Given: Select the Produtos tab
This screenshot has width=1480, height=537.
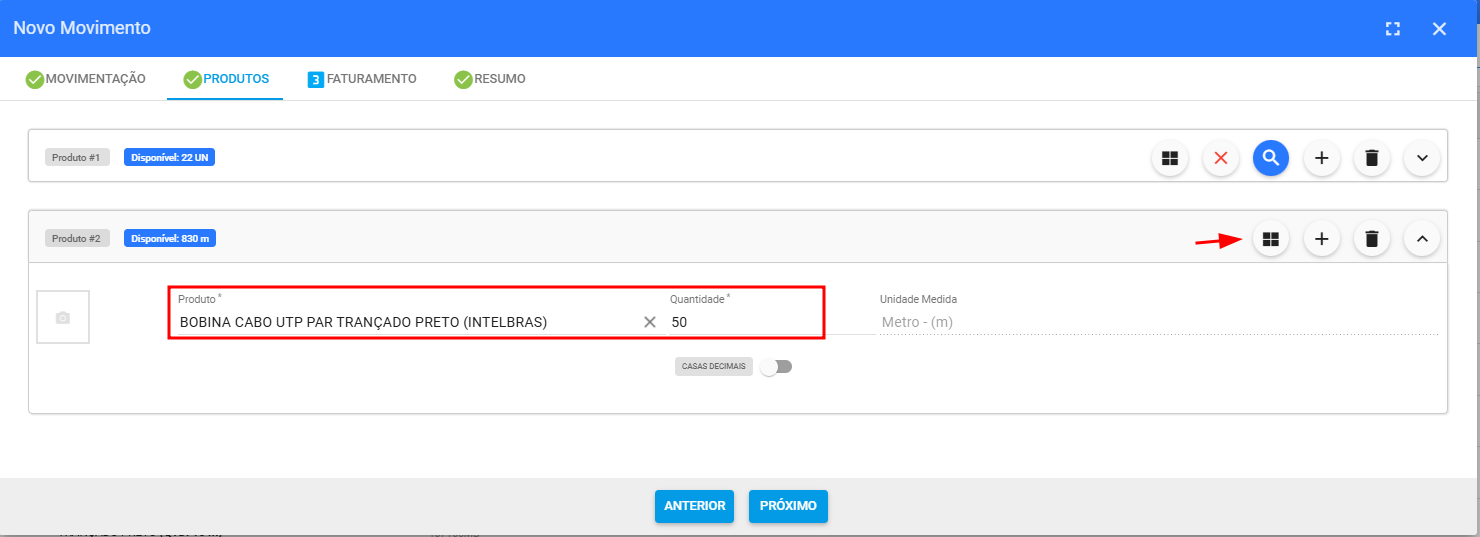Looking at the screenshot, I should 226,79.
